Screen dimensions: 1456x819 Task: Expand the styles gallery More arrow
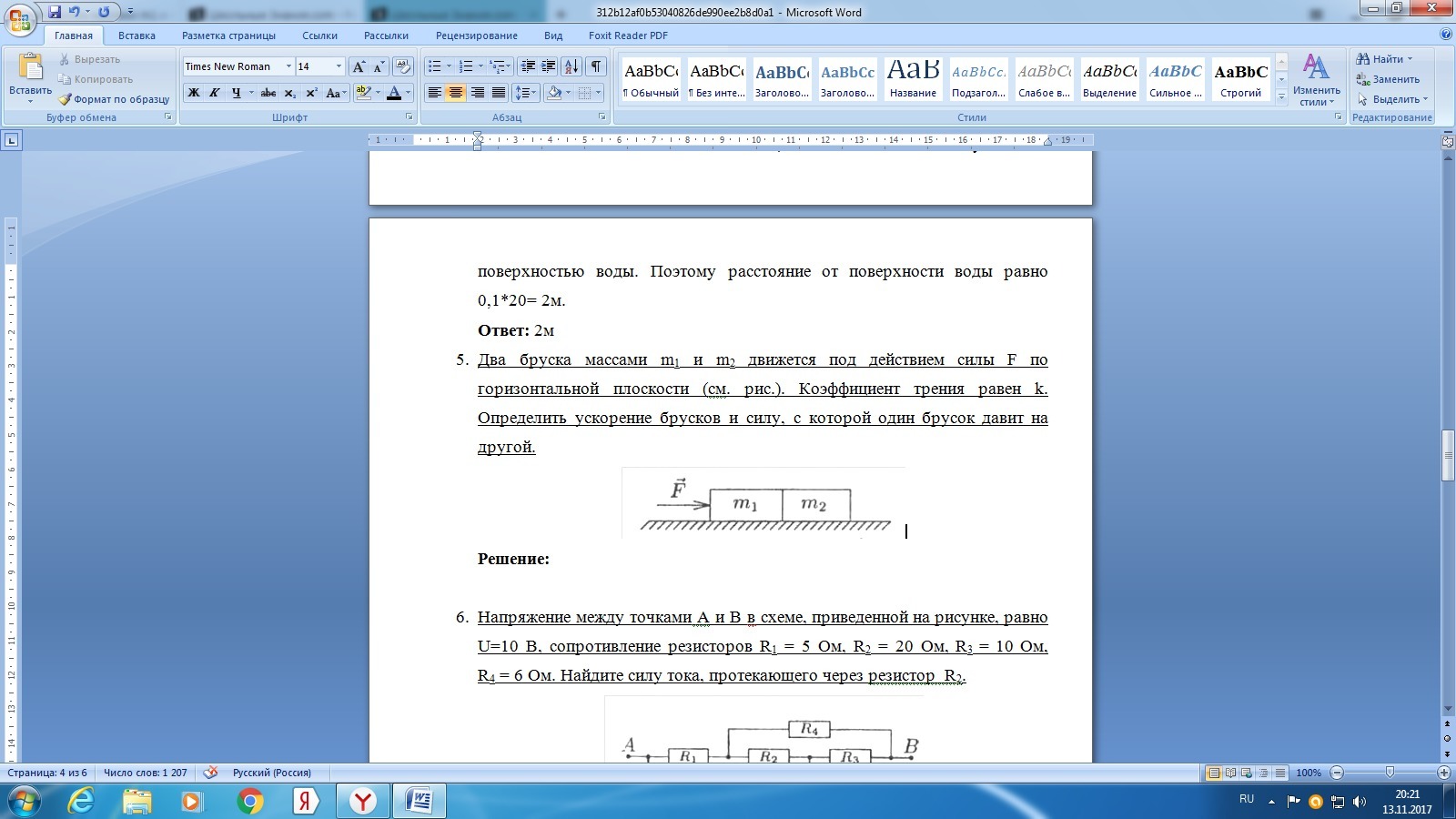pos(1281,97)
